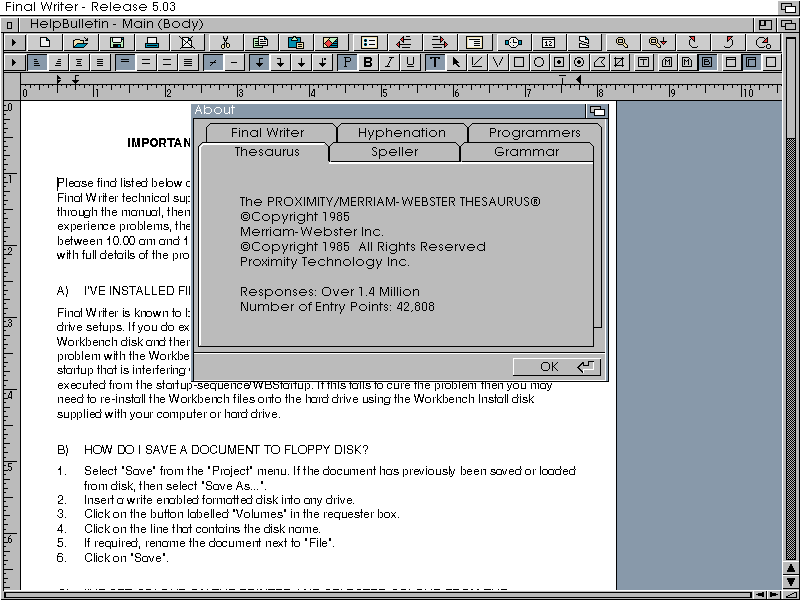Click the torn-page page break icon

point(584,42)
